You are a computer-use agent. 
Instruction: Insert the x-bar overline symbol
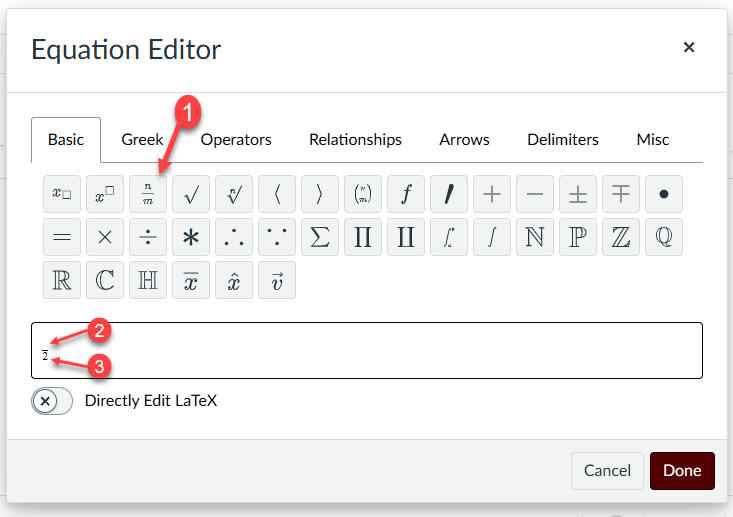[x=191, y=280]
